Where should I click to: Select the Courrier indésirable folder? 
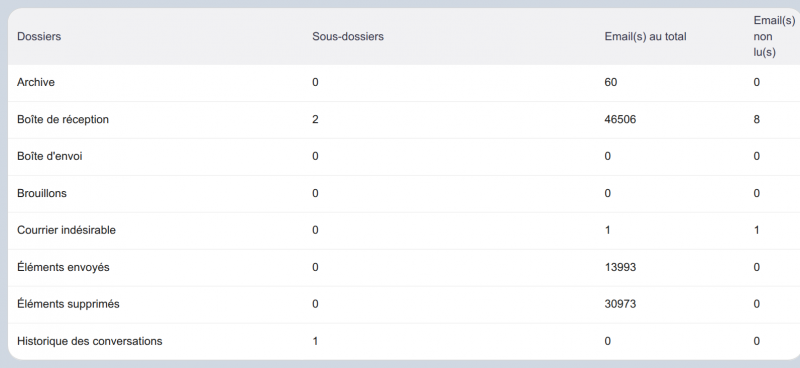pyautogui.click(x=66, y=230)
